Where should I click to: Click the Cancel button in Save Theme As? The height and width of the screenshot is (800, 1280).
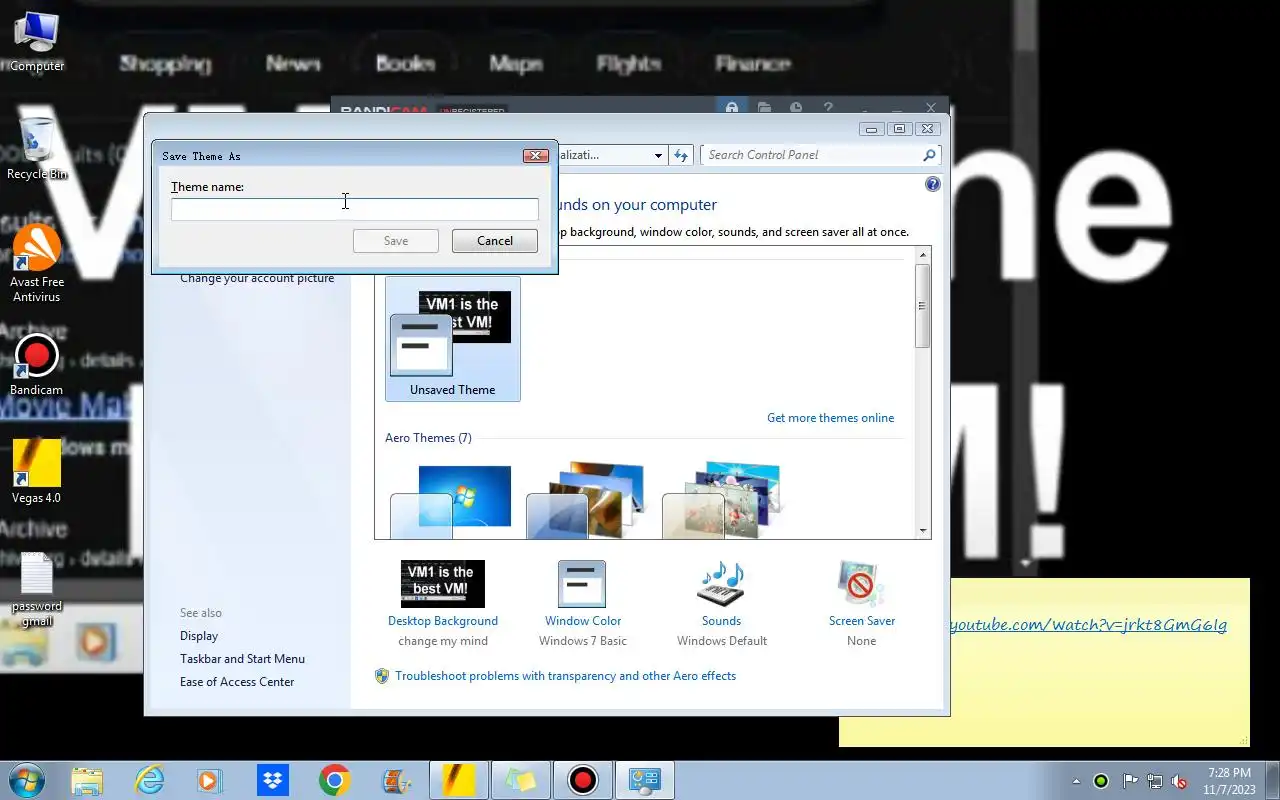495,241
